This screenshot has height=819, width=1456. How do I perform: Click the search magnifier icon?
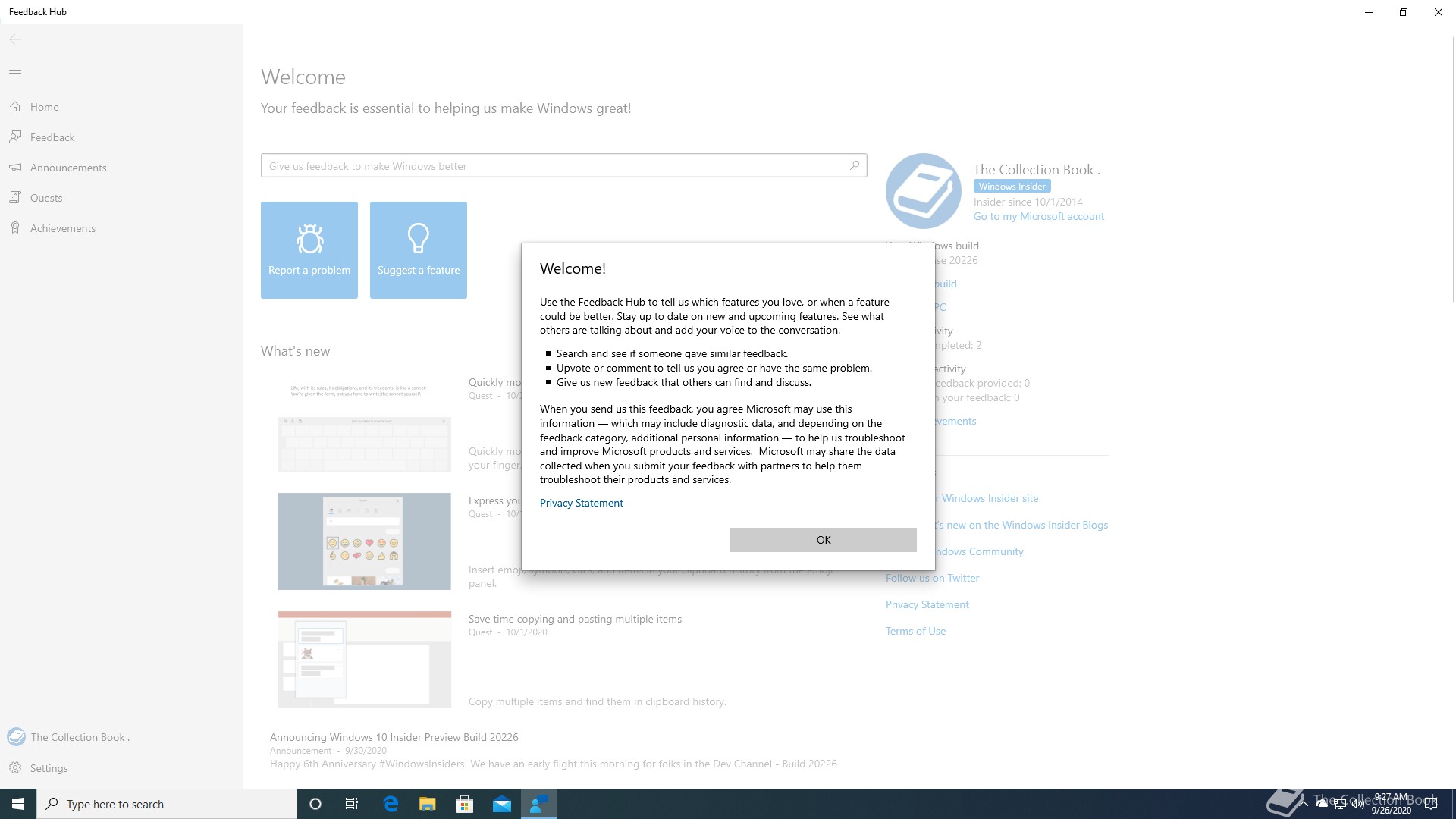click(855, 165)
